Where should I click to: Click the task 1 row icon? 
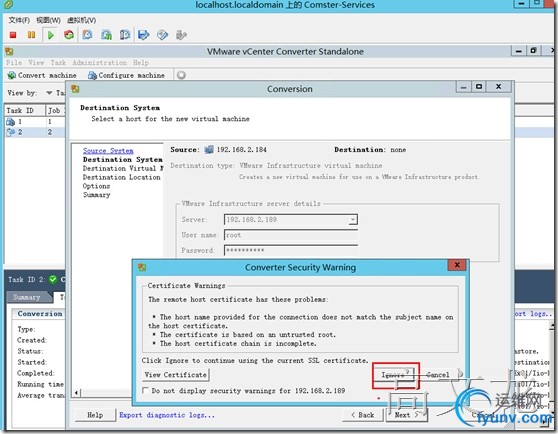[11, 122]
